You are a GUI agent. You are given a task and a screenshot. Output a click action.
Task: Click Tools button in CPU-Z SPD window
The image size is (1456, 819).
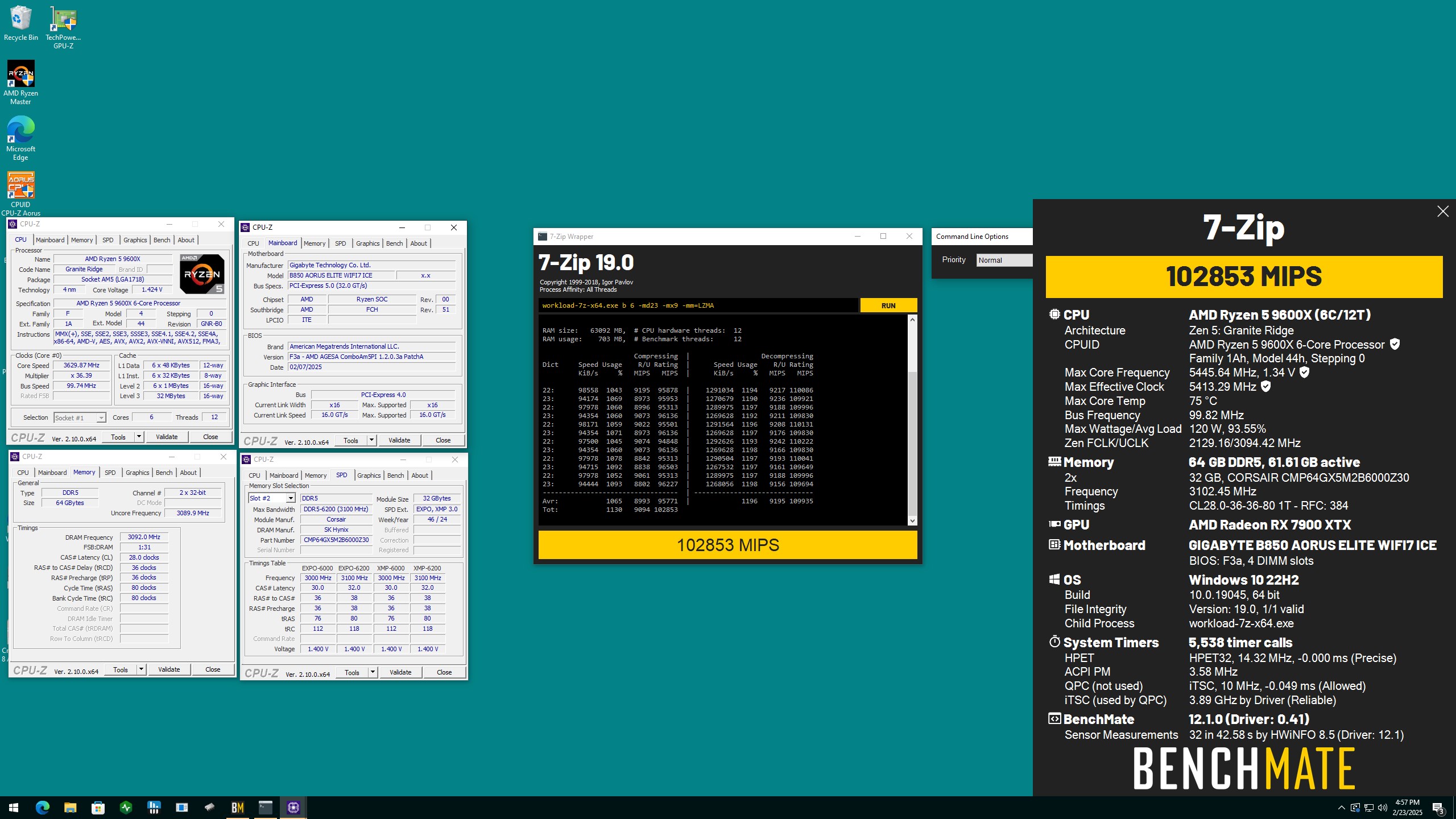point(352,672)
